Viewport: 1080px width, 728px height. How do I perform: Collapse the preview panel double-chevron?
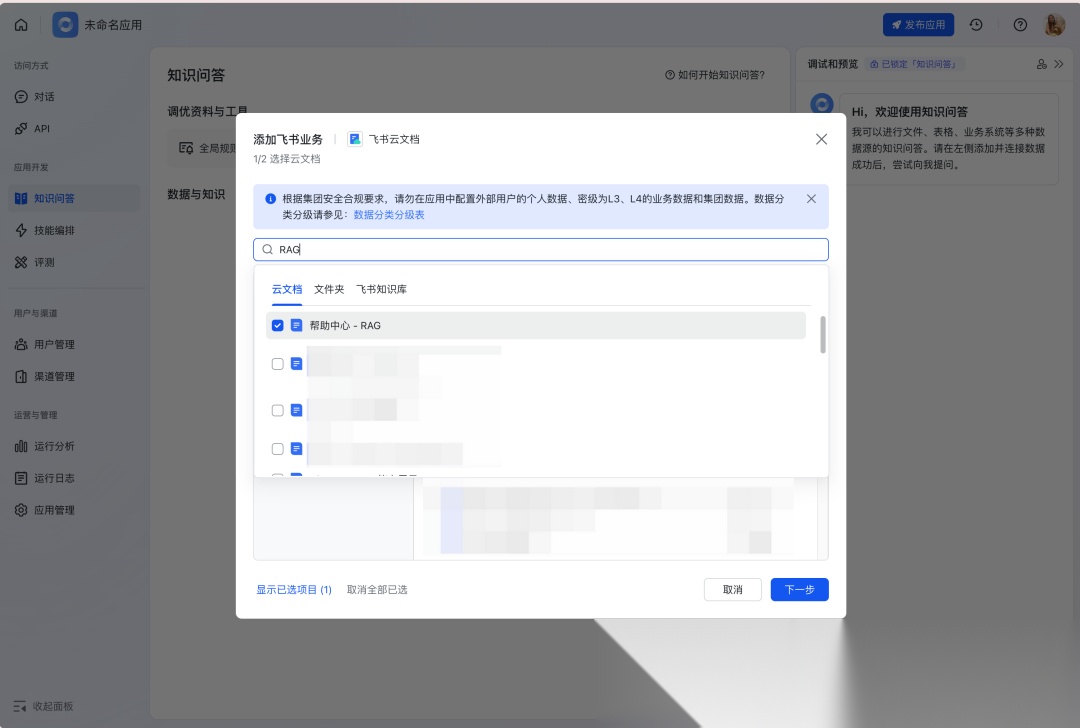click(x=1059, y=64)
